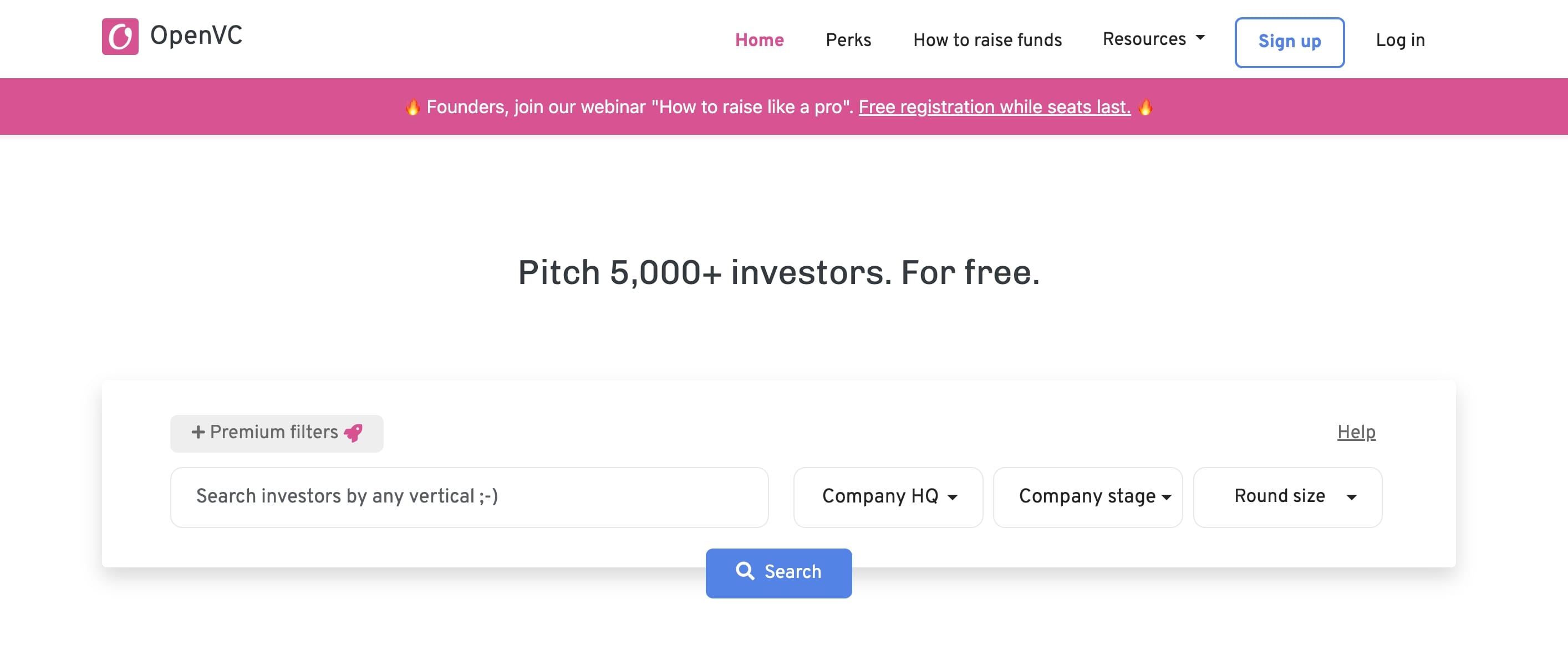Open the Perks page
This screenshot has height=670, width=1568.
point(848,40)
